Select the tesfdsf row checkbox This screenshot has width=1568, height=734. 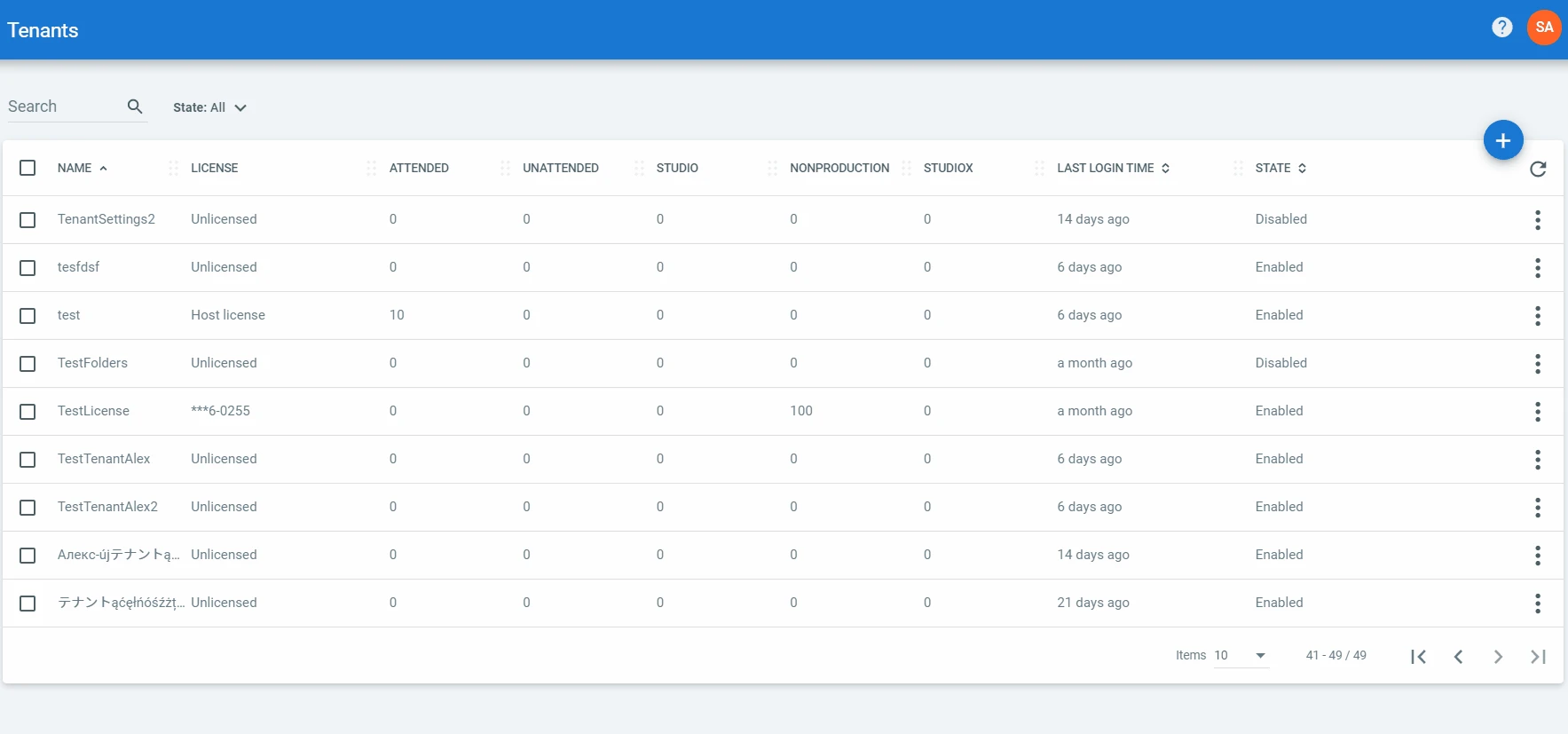point(28,268)
